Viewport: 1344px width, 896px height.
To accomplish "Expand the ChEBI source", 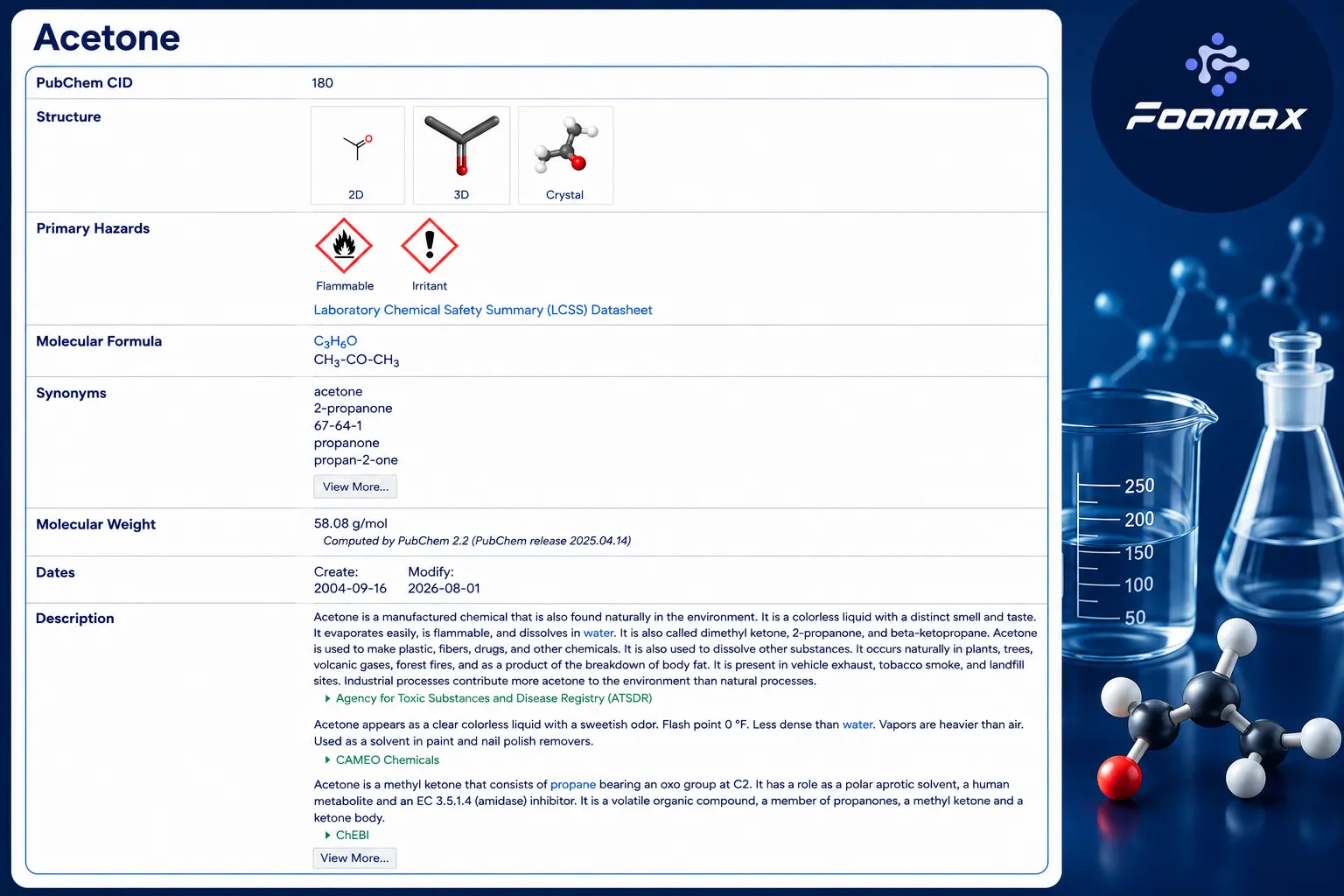I will coord(347,836).
